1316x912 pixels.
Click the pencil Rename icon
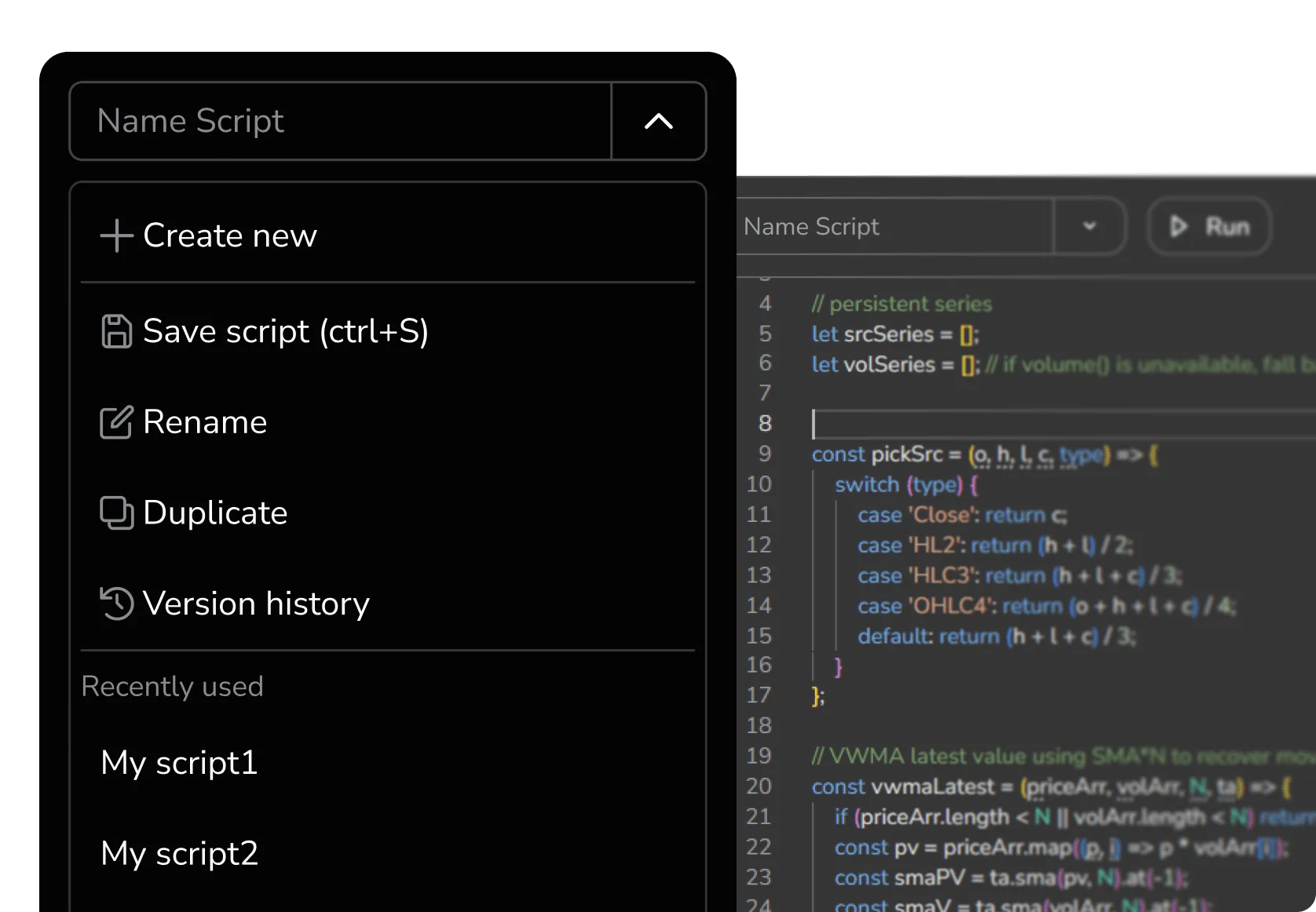click(116, 422)
